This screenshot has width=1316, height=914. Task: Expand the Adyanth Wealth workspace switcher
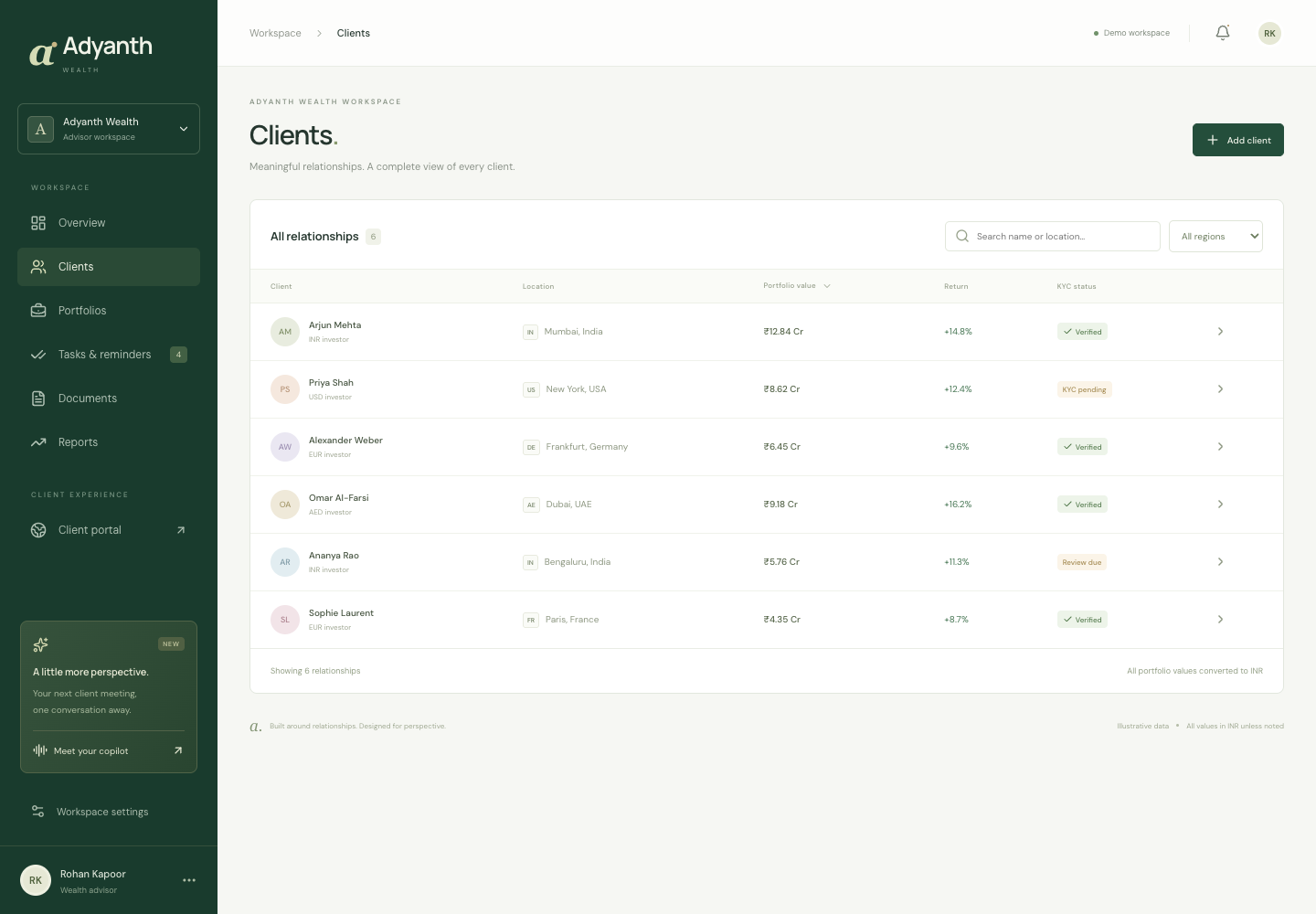click(x=109, y=129)
